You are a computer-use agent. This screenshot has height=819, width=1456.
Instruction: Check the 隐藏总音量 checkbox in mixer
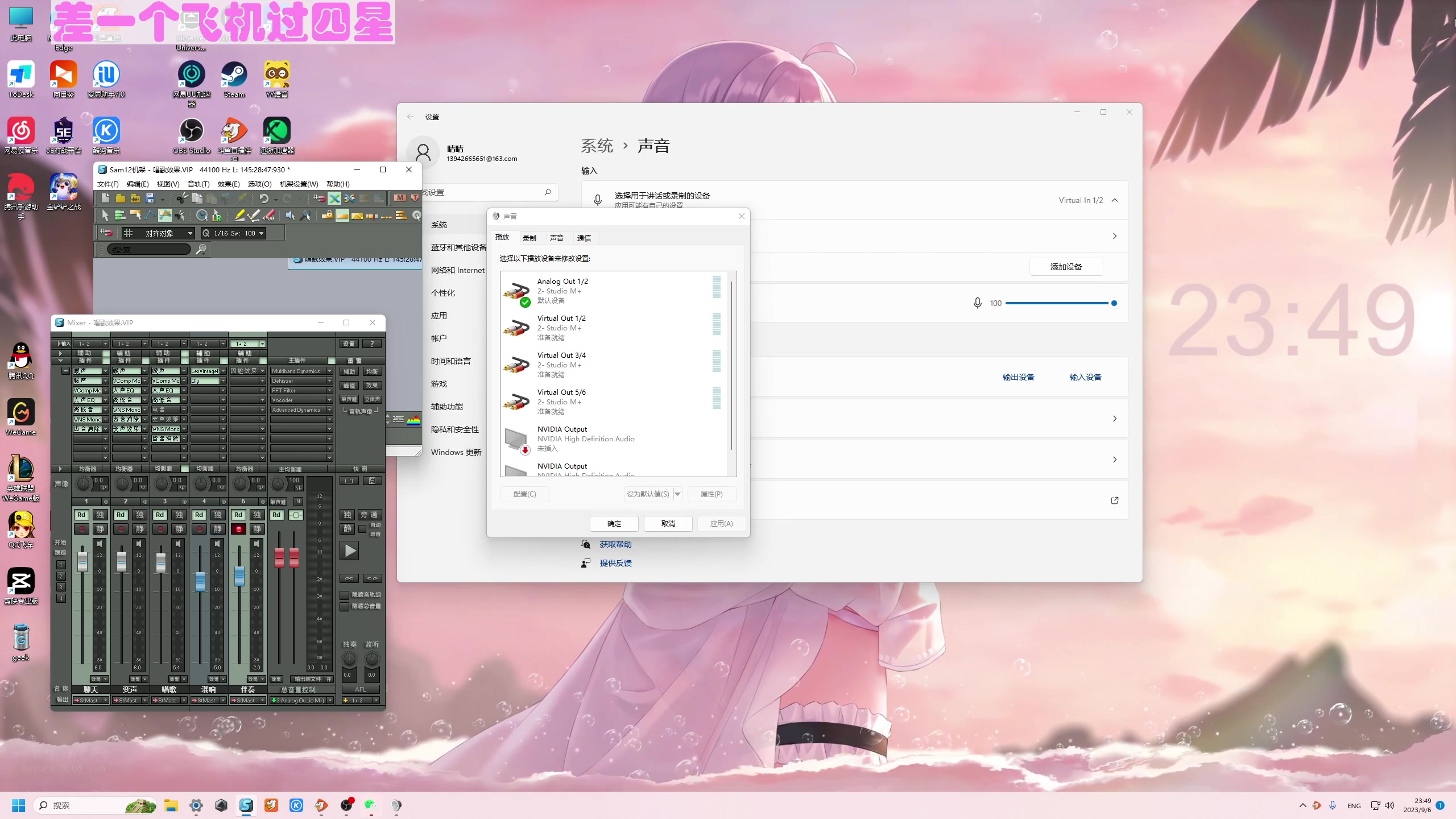click(x=344, y=606)
